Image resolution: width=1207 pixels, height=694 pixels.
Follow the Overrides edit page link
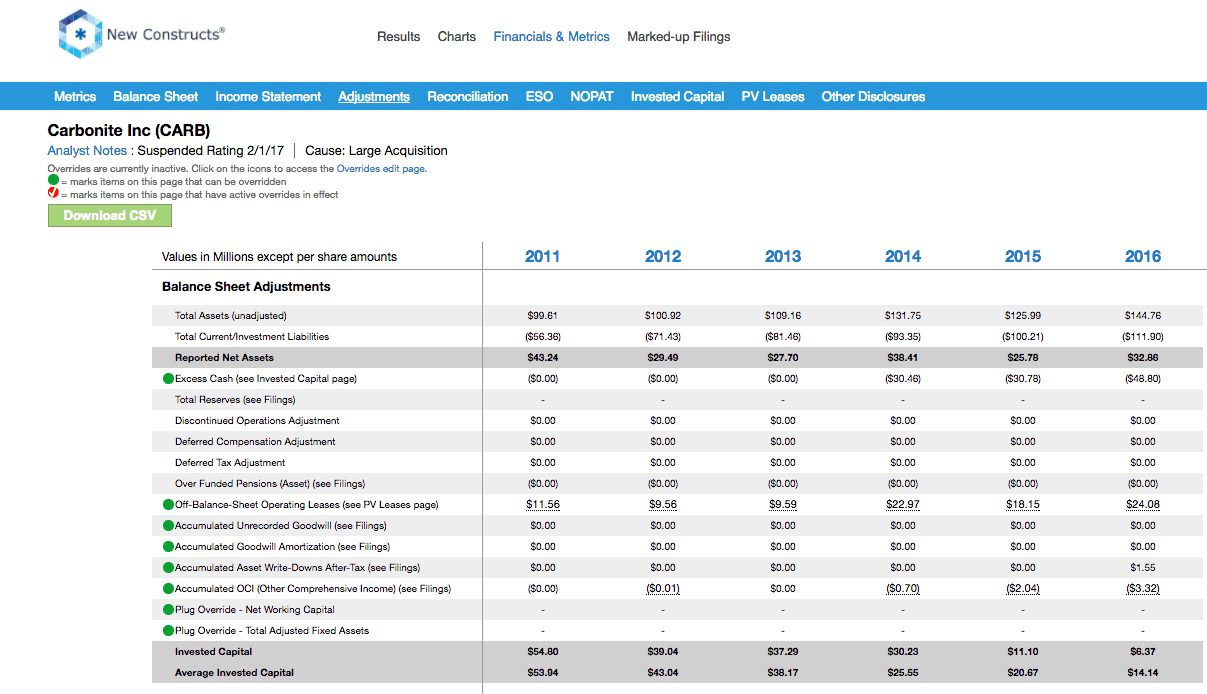click(381, 169)
